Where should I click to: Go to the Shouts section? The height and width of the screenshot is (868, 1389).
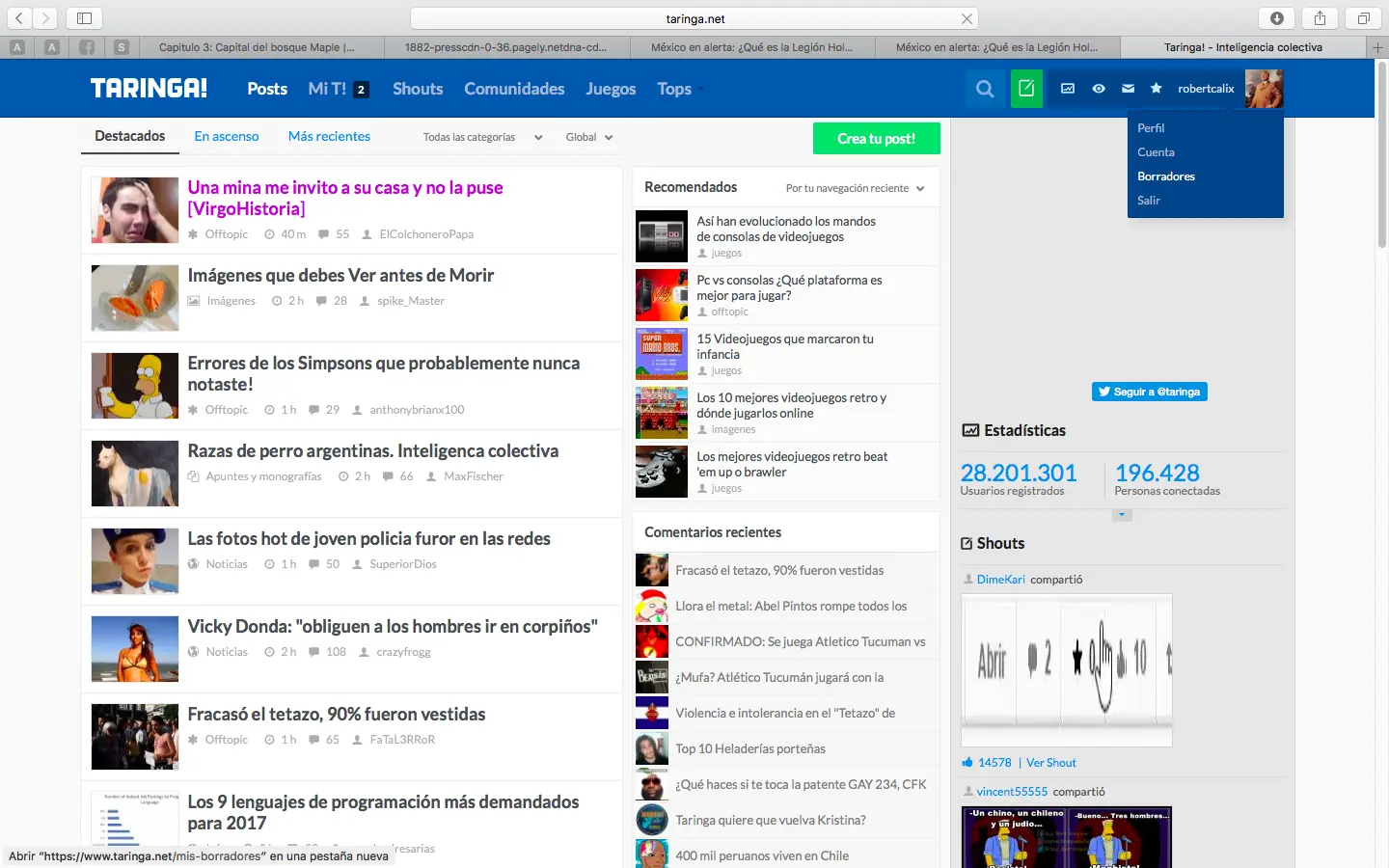coord(418,89)
